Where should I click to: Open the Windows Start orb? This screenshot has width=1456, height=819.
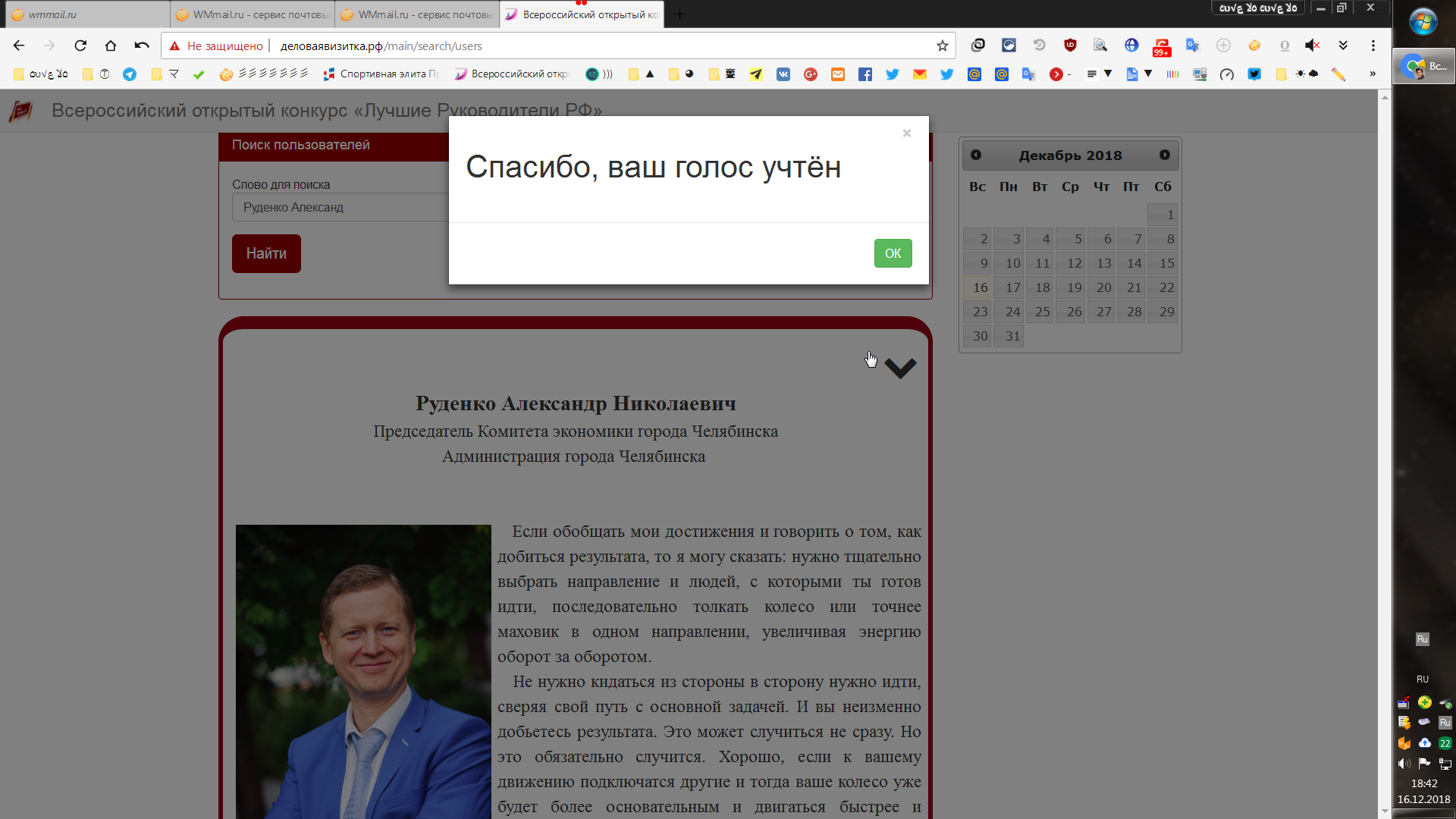pyautogui.click(x=1423, y=22)
